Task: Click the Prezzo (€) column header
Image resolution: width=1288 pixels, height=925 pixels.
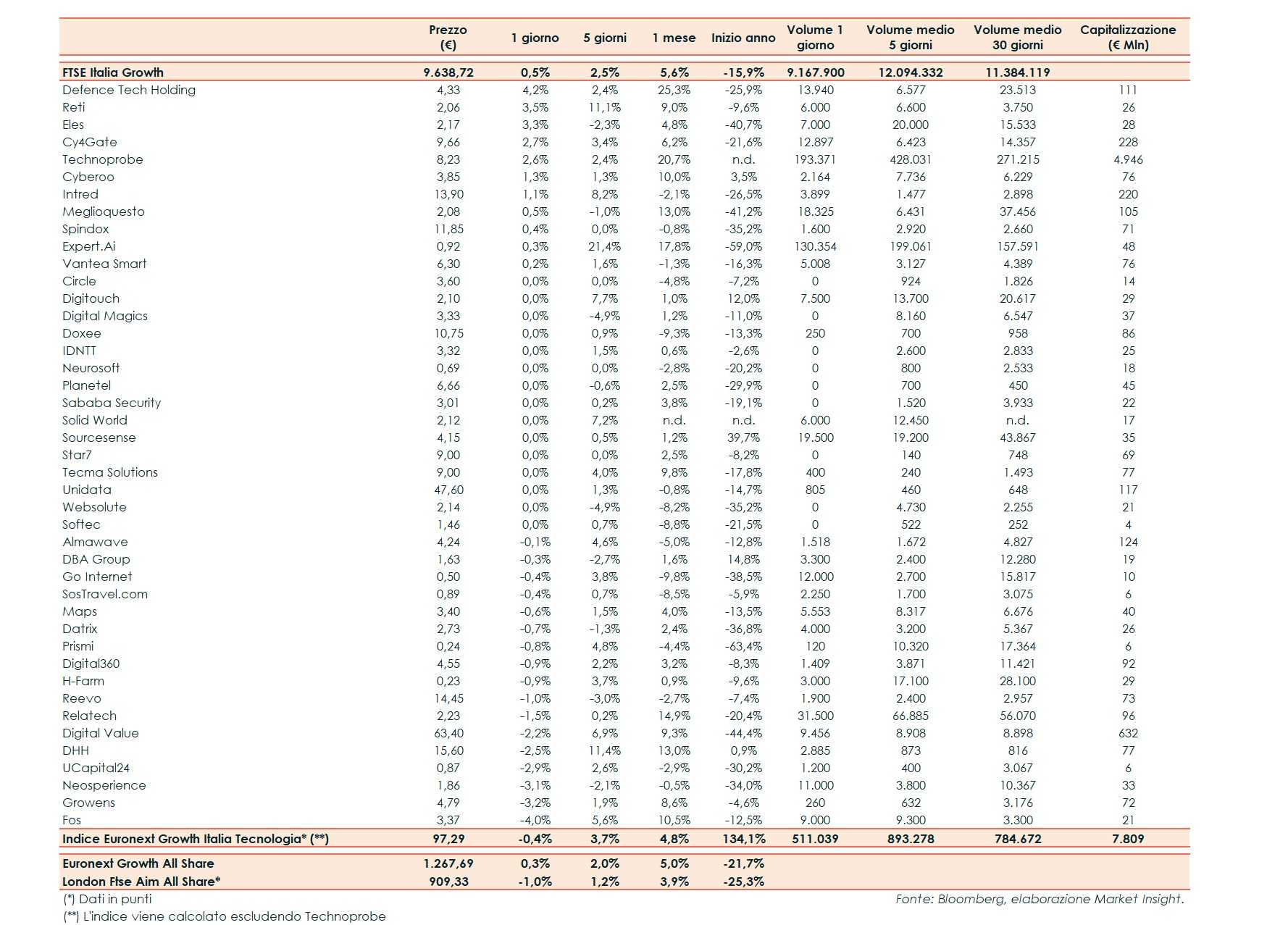Action: tap(448, 37)
